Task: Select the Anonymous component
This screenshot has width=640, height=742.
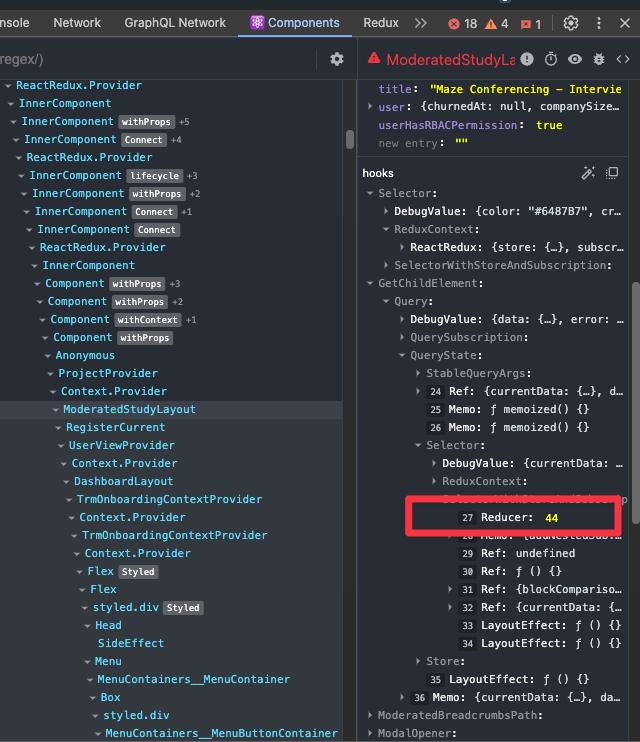Action: [x=85, y=355]
